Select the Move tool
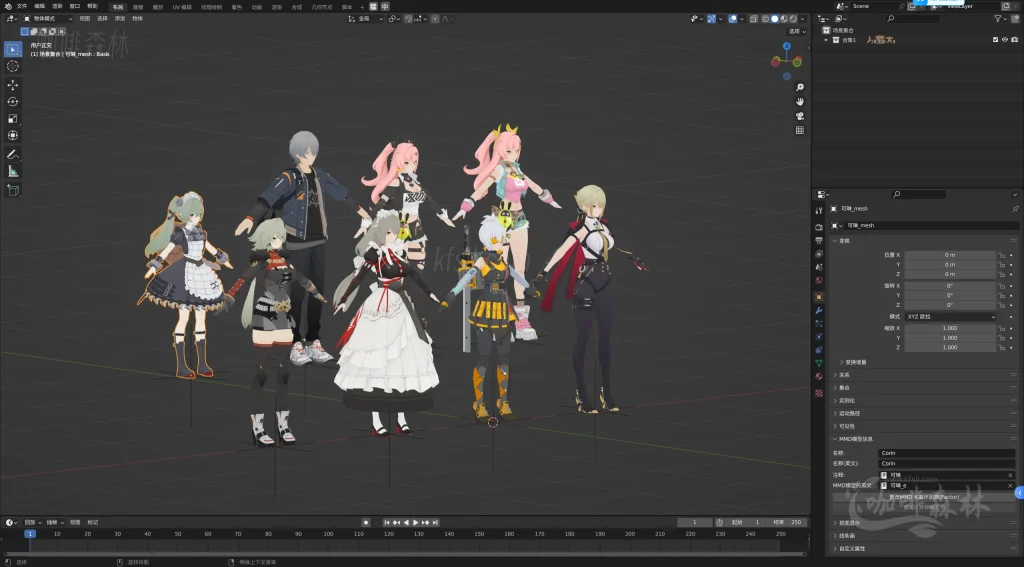This screenshot has height=567, width=1024. pyautogui.click(x=13, y=85)
